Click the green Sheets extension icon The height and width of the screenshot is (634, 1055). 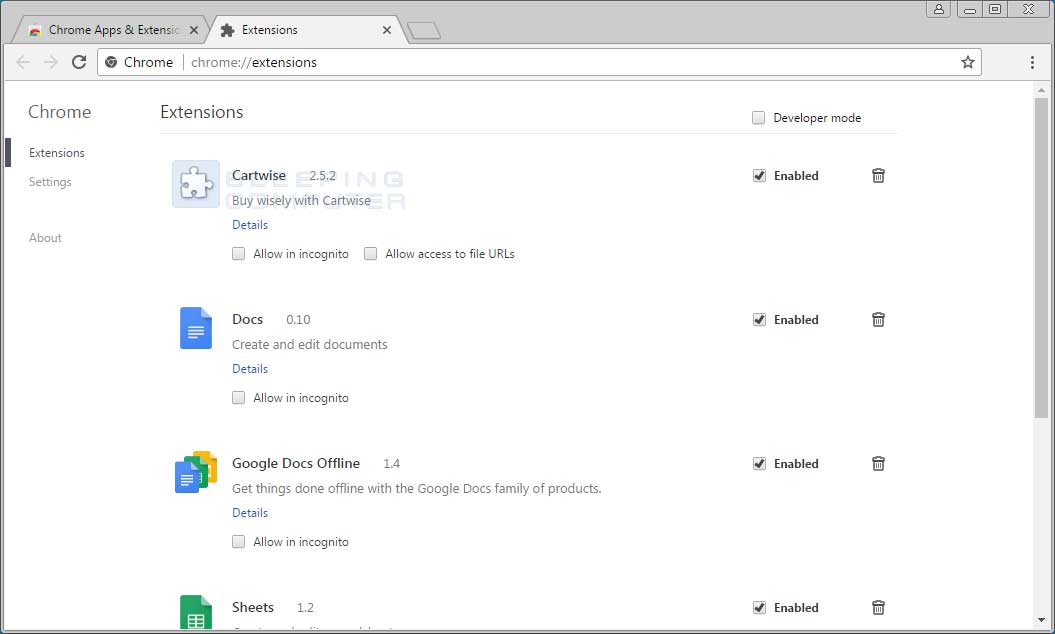(x=196, y=612)
